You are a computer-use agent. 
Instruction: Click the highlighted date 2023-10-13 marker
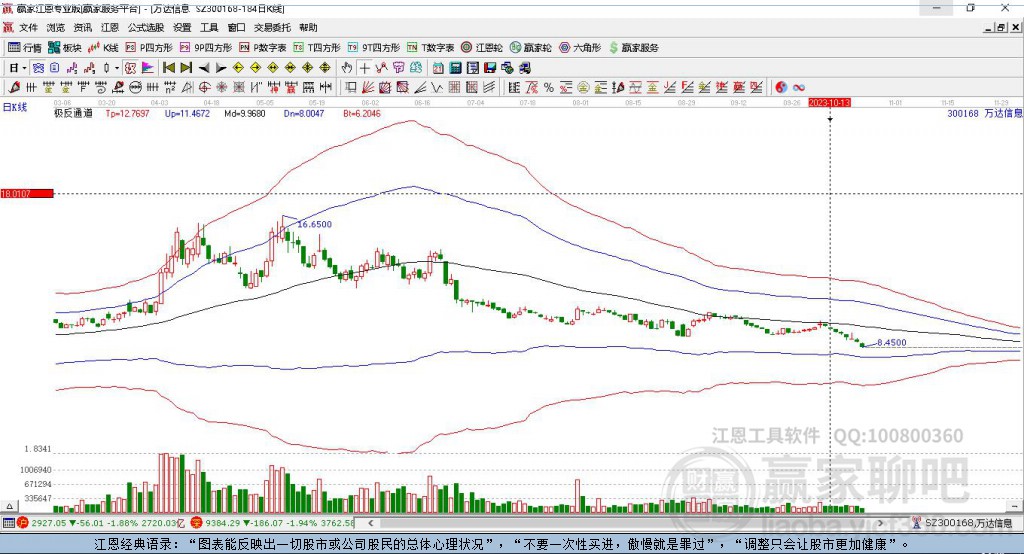(x=829, y=103)
